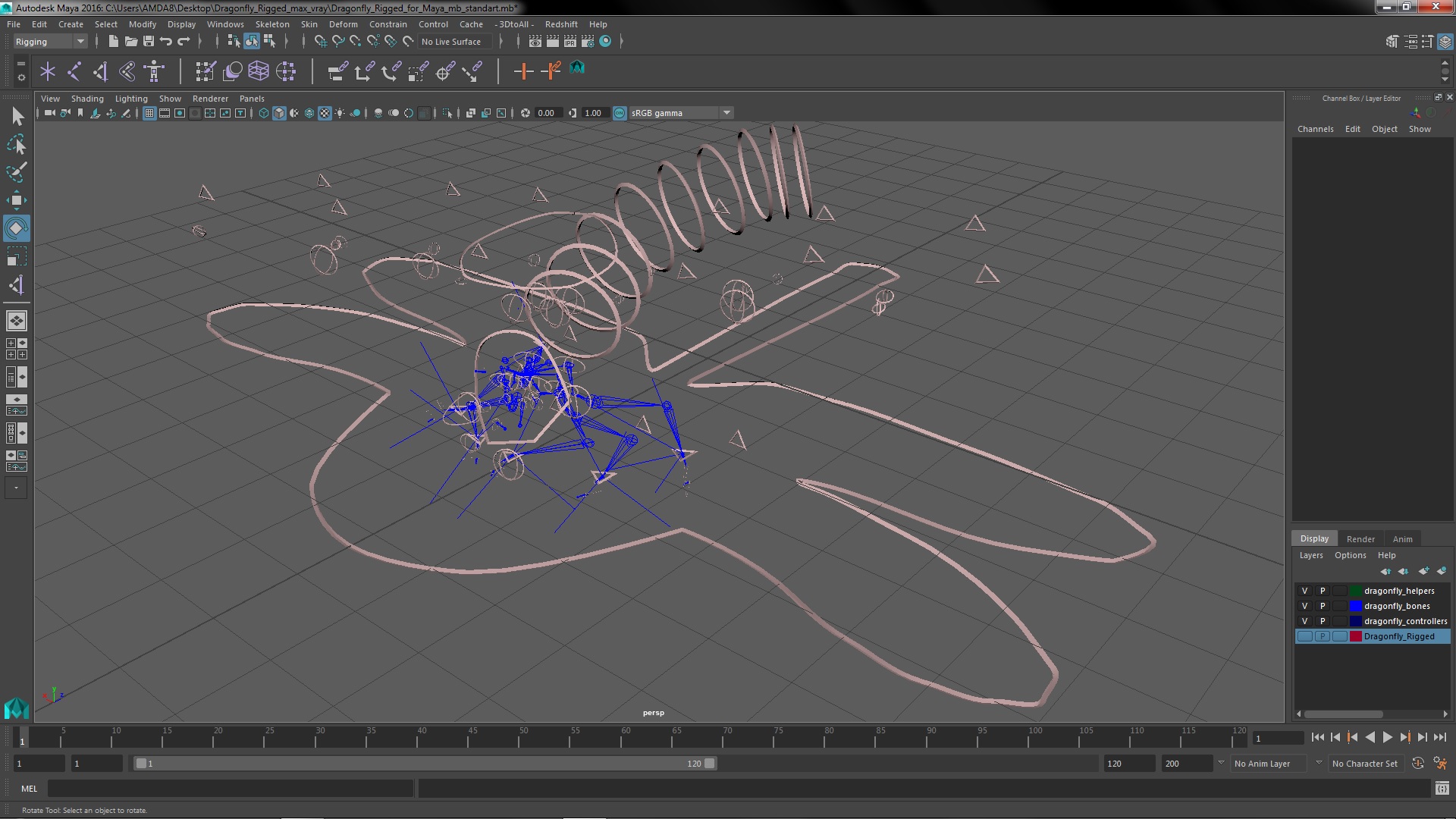Click the playback end time field 120
The image size is (1456, 819).
pos(1128,764)
